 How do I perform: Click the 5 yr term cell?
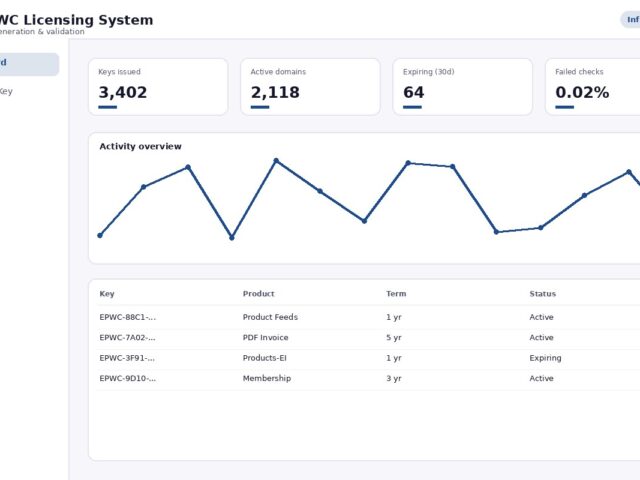tap(394, 338)
